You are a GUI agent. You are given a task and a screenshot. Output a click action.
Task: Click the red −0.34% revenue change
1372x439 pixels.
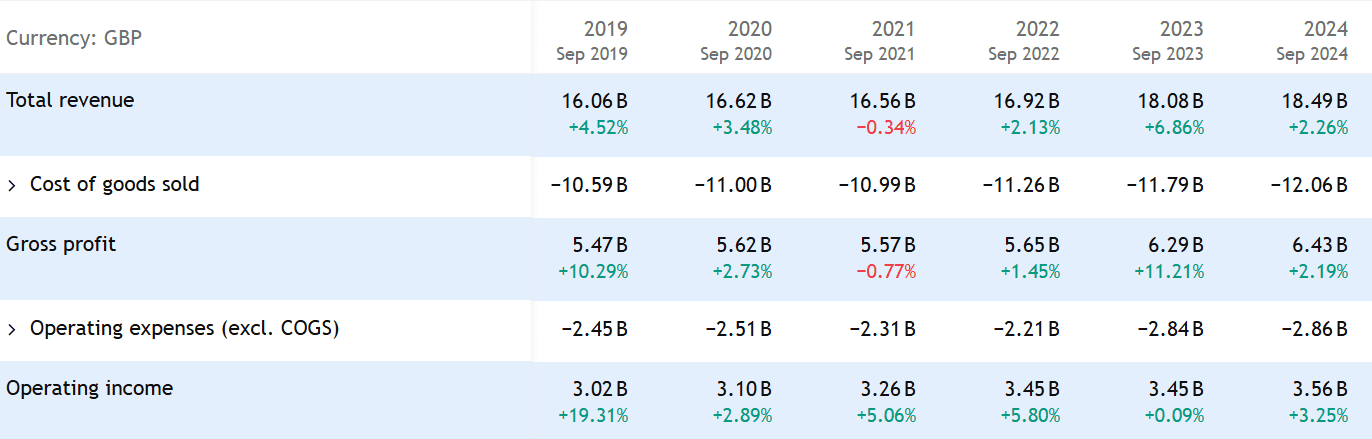(886, 128)
